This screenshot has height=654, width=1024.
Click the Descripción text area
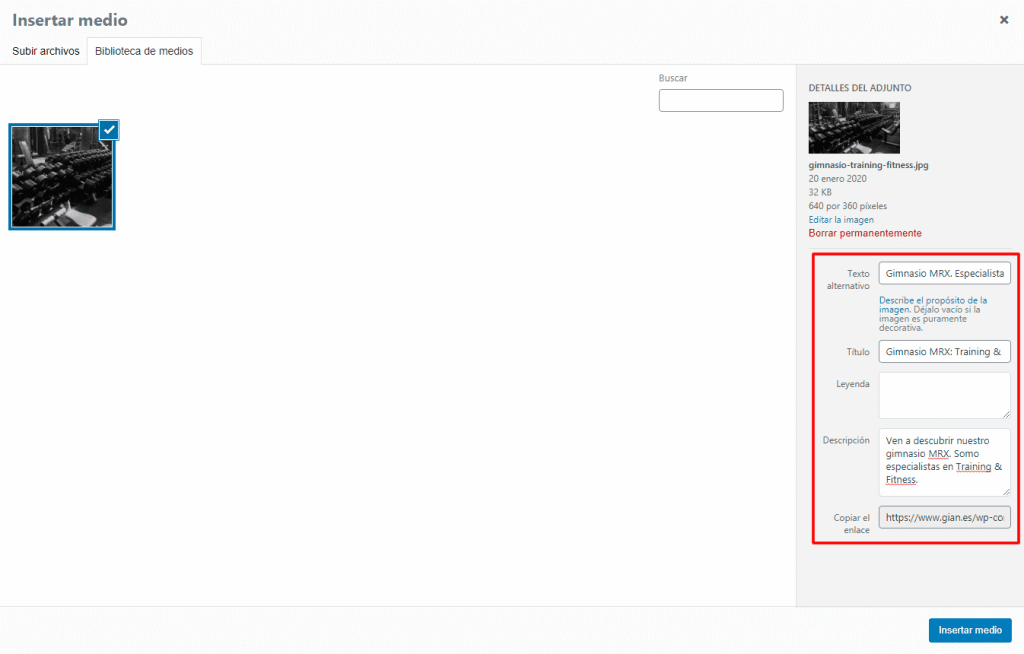click(x=944, y=460)
